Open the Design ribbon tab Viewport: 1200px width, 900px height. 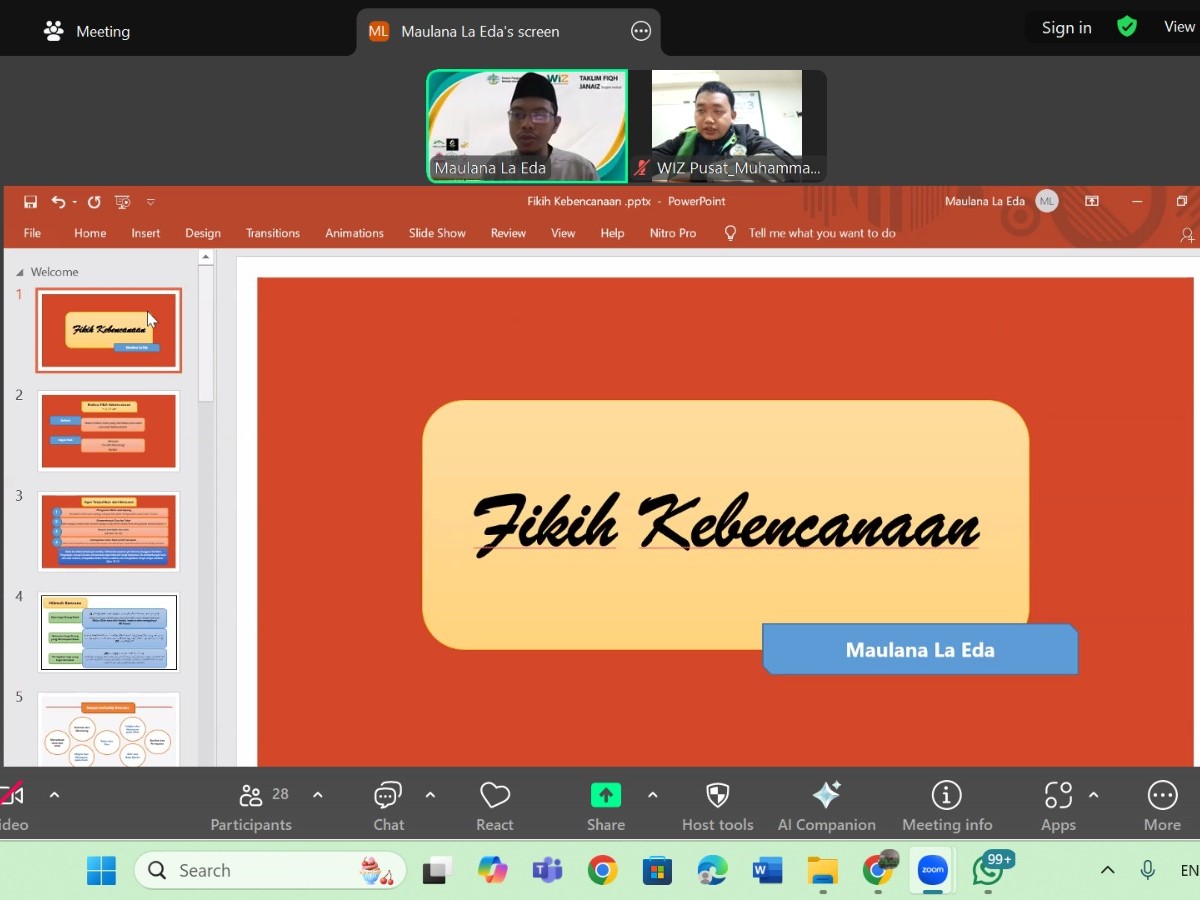pos(203,233)
